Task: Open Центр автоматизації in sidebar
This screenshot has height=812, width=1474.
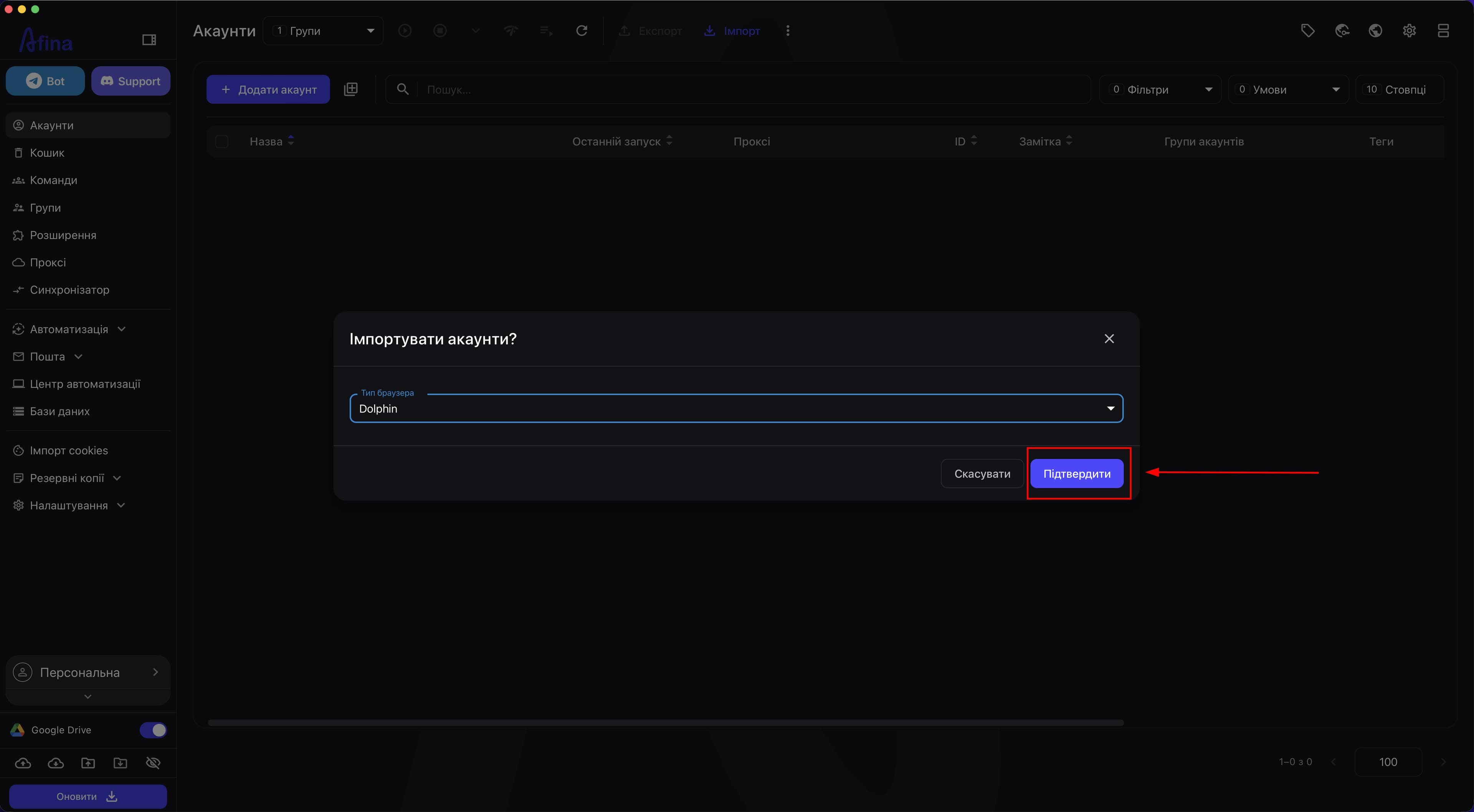Action: coord(88,384)
